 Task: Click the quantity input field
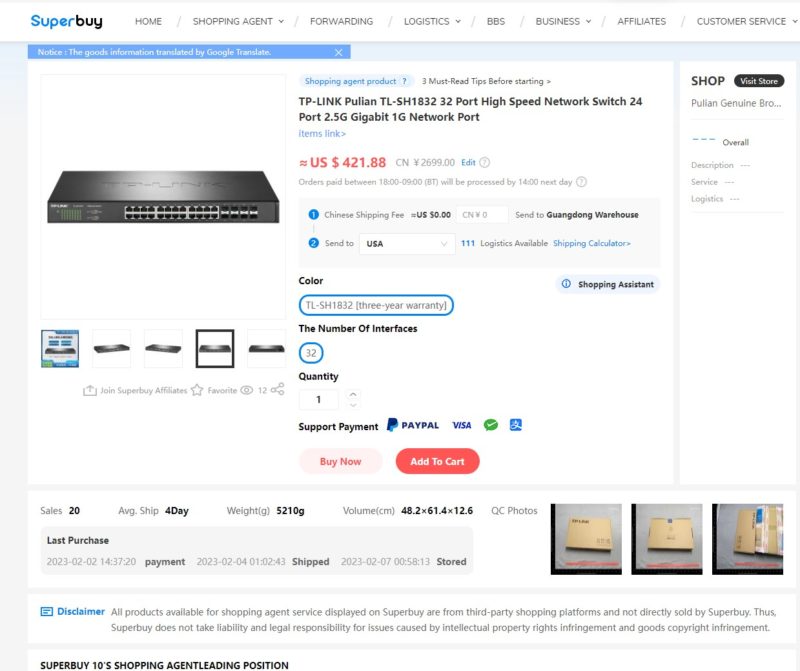pyautogui.click(x=318, y=400)
